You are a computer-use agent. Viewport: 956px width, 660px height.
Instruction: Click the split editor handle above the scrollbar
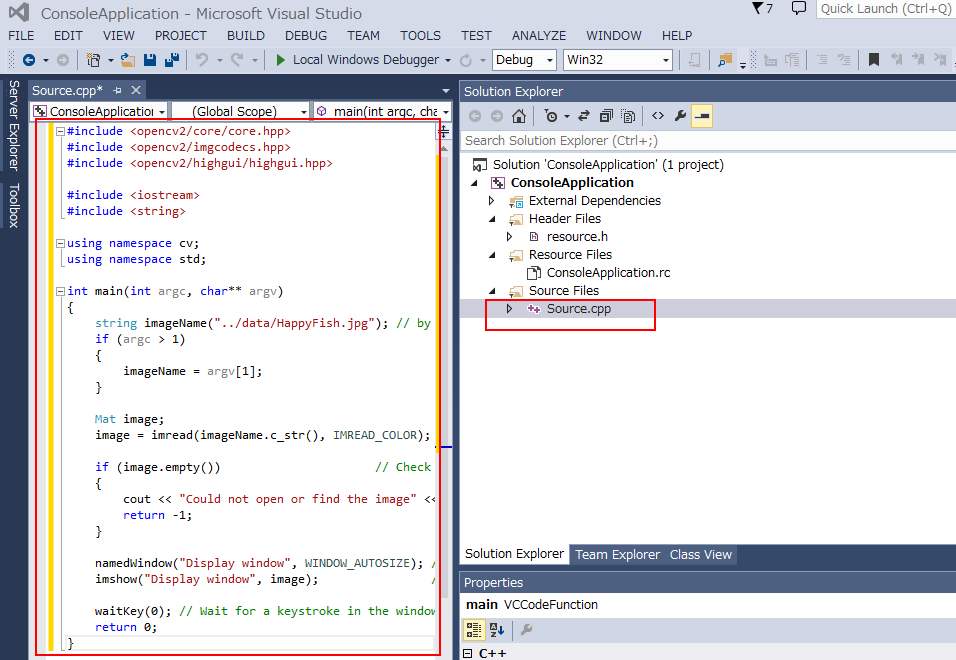point(444,131)
